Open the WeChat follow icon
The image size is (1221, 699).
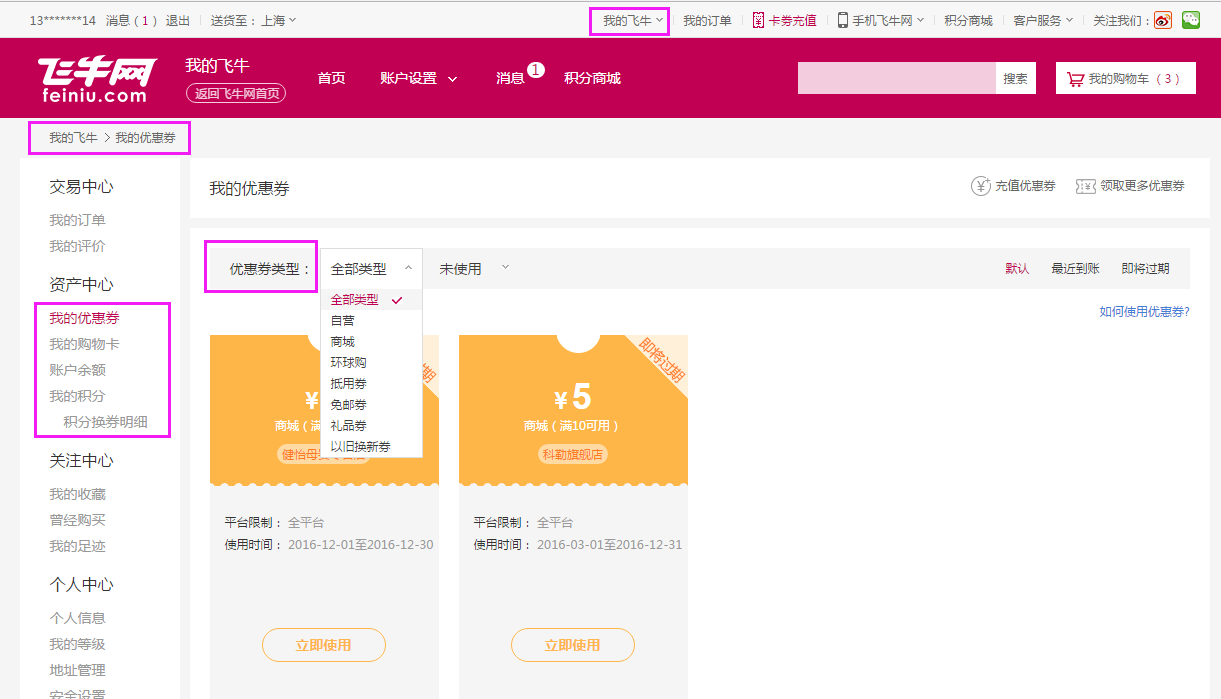[1190, 20]
